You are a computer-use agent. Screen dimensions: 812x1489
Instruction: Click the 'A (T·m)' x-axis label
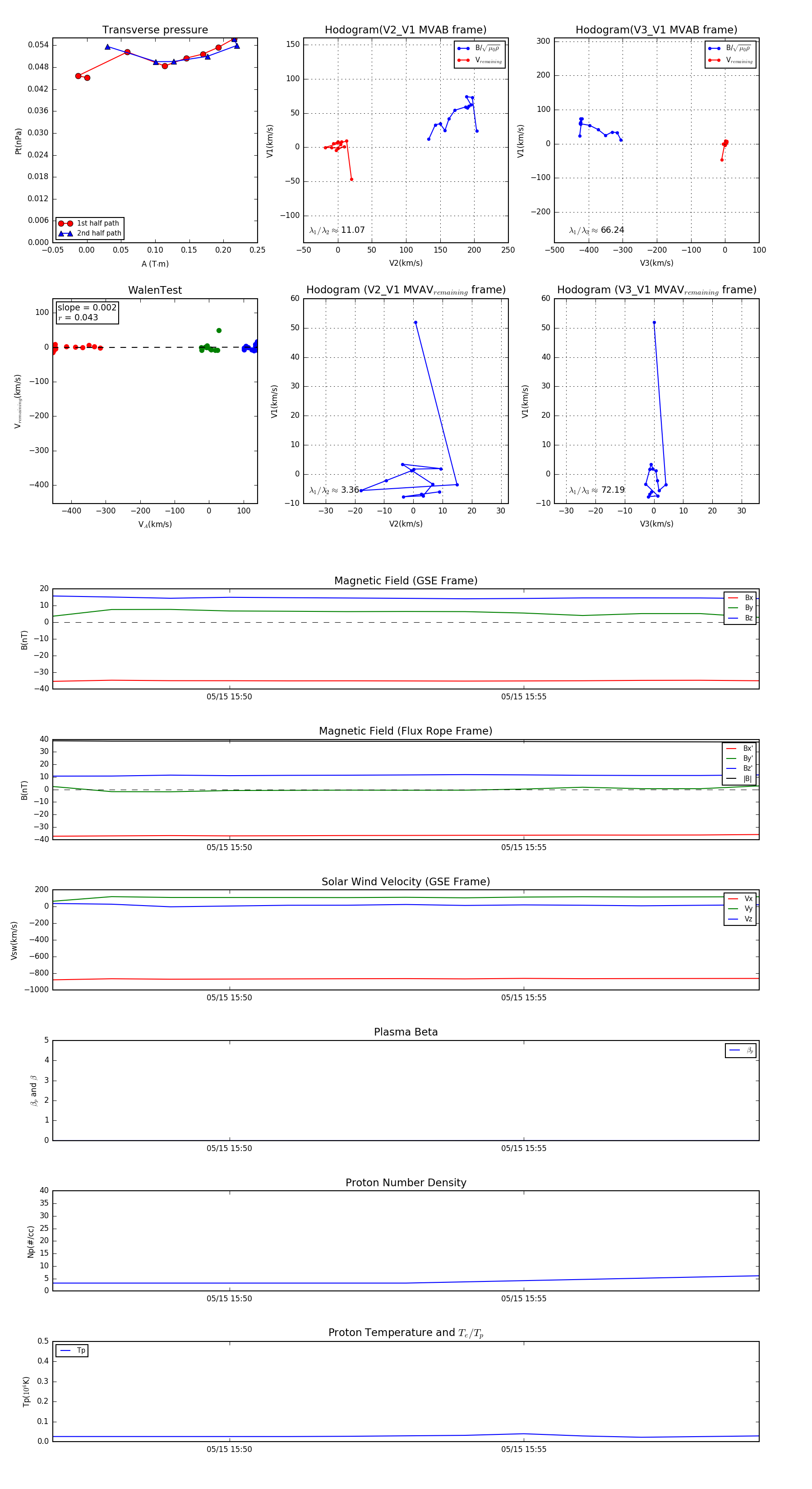tap(155, 264)
